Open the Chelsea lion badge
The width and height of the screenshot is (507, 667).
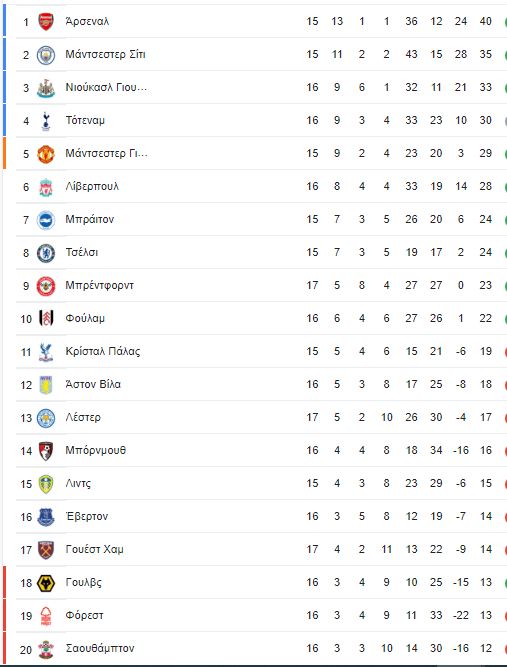tap(46, 253)
